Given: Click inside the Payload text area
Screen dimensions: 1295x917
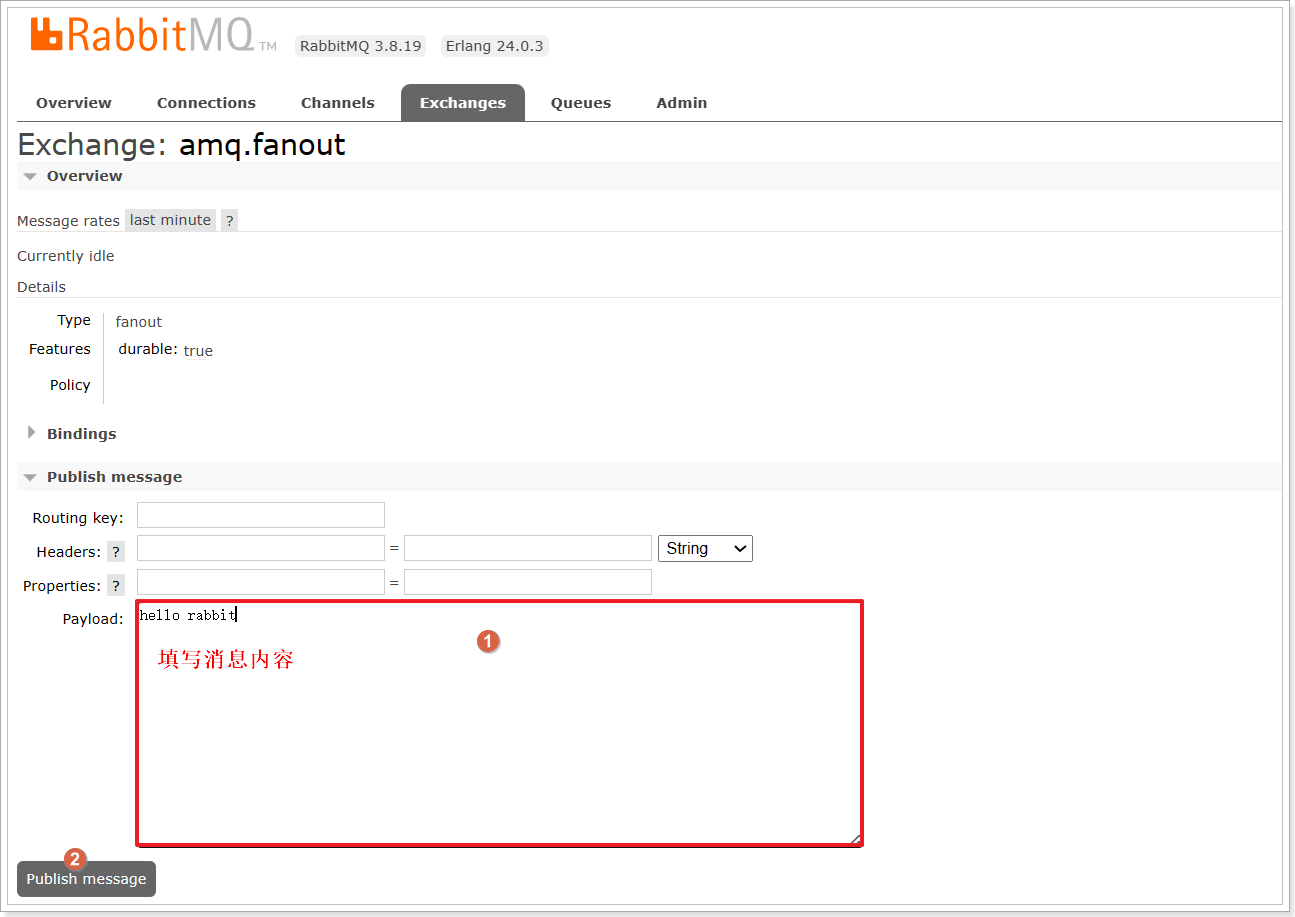Looking at the screenshot, I should [x=499, y=723].
